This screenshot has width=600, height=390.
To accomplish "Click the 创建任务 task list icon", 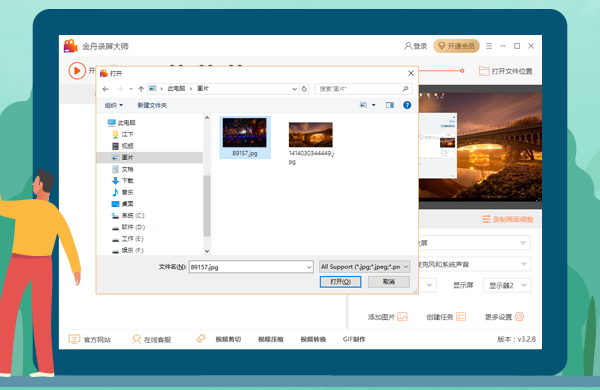I will (x=461, y=317).
